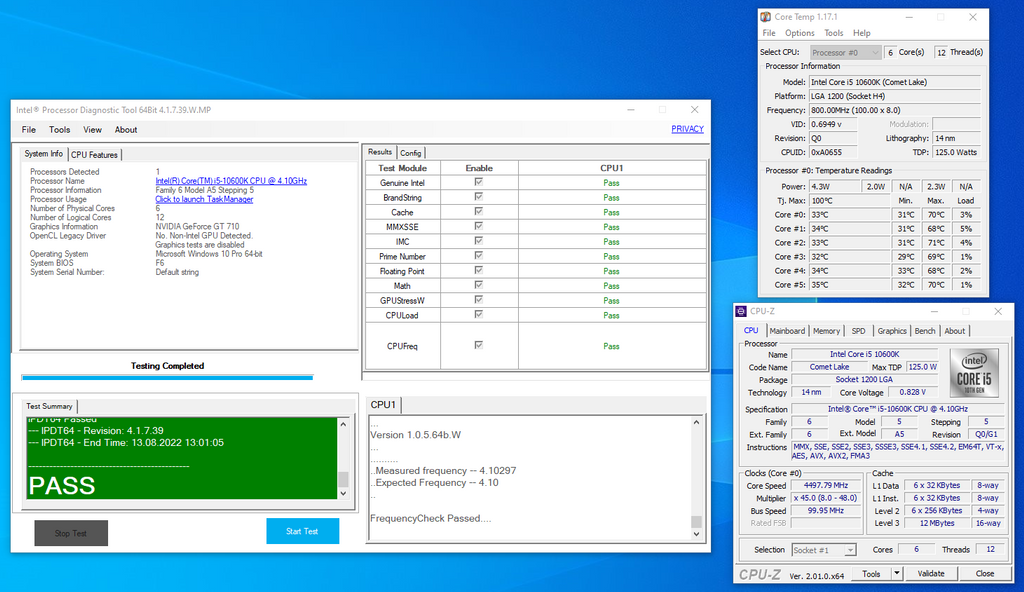Click the PASS result text in summary

click(x=62, y=485)
